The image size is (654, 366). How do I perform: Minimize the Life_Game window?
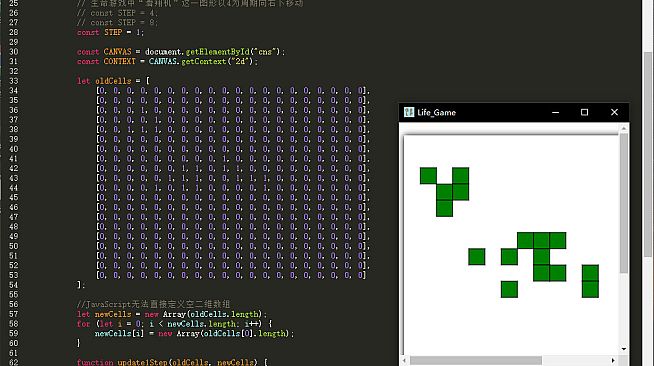point(555,112)
